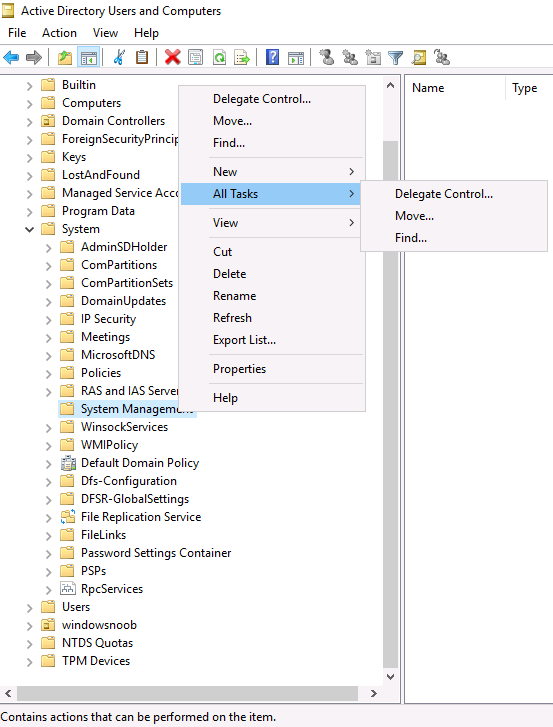Select Export List in the context menu
The image size is (553, 727).
pyautogui.click(x=272, y=340)
